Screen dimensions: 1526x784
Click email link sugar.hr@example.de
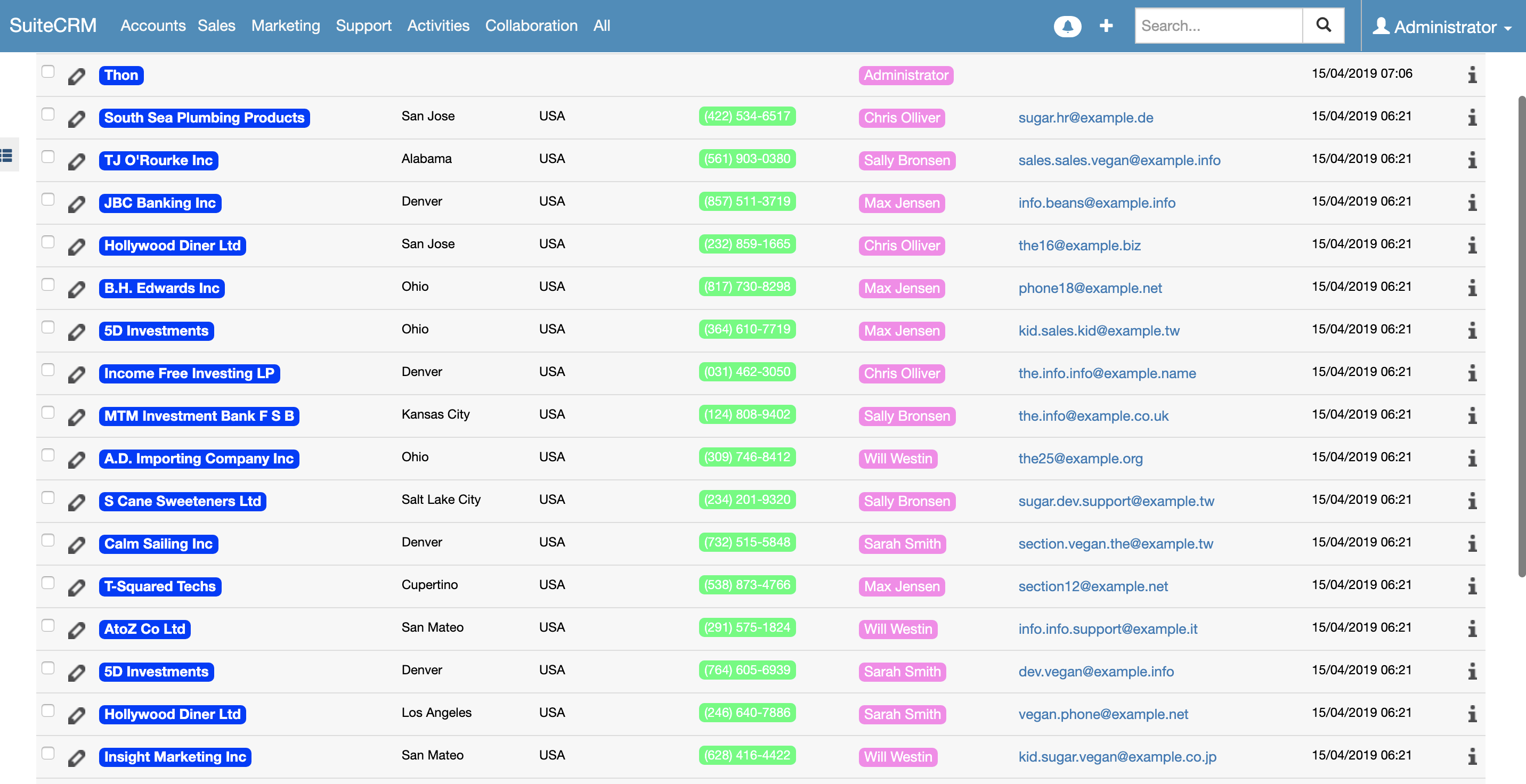pos(1085,118)
